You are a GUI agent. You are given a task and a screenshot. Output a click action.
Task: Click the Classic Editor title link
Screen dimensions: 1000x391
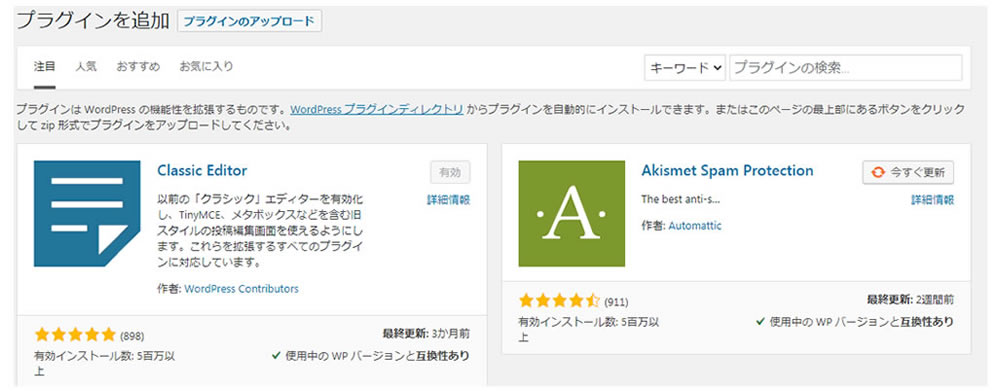[202, 170]
